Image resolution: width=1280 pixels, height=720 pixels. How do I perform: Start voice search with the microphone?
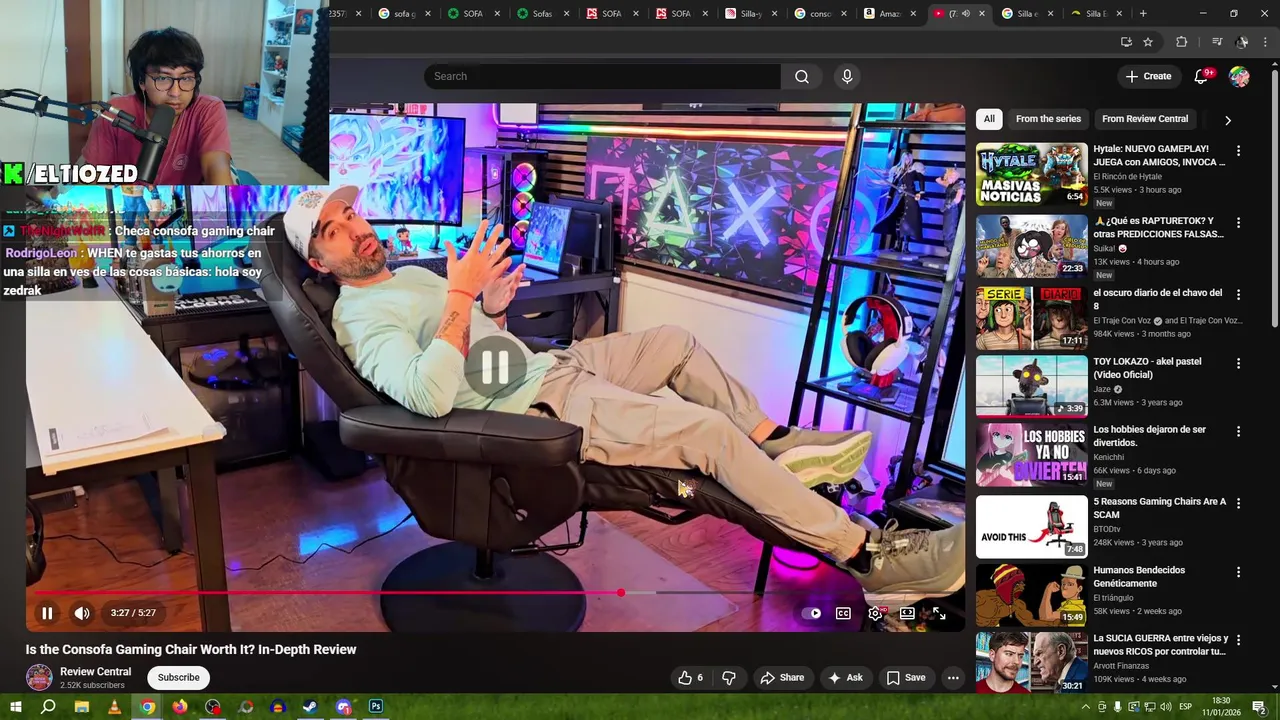click(847, 76)
